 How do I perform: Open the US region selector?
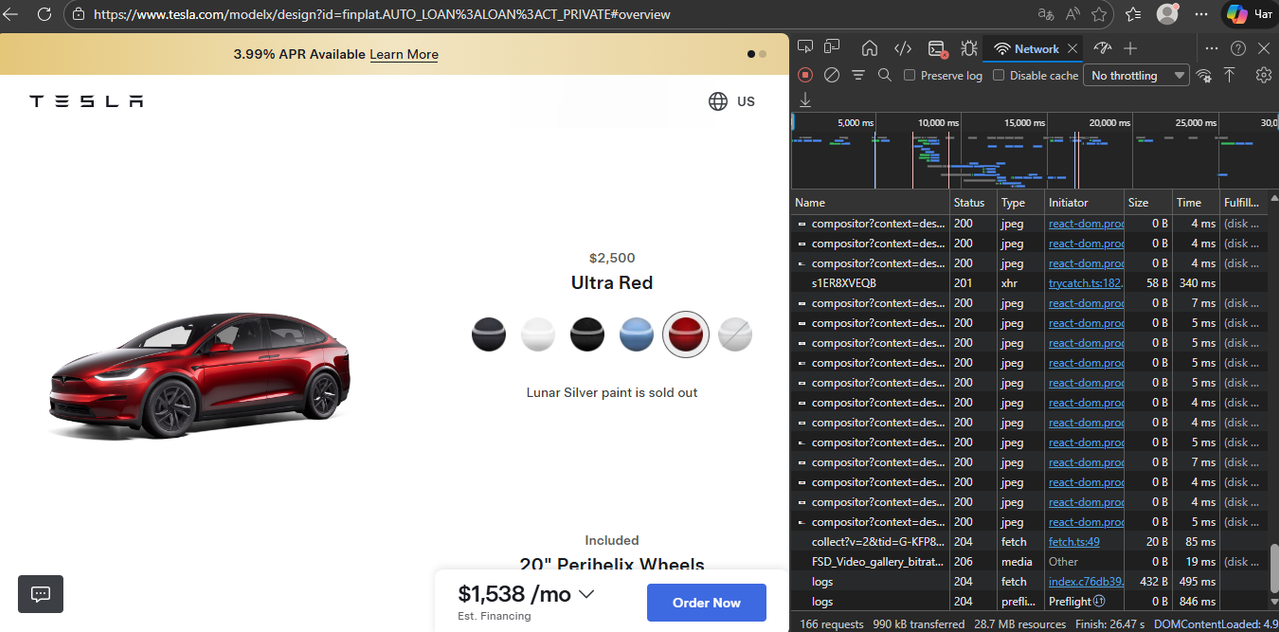coord(731,101)
